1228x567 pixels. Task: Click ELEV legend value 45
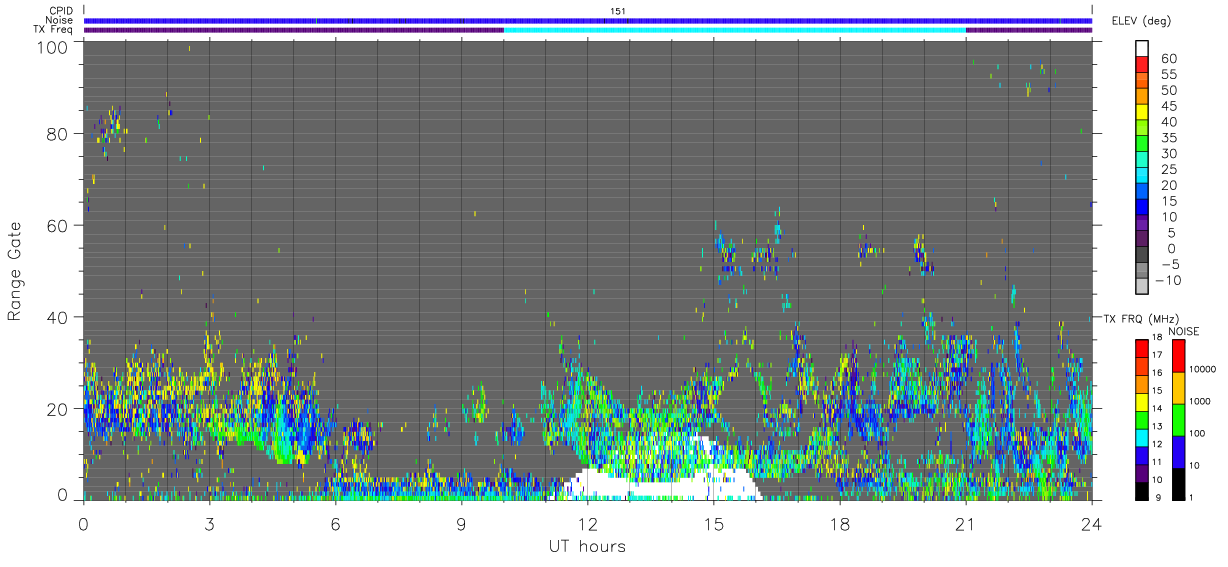pyautogui.click(x=1168, y=106)
